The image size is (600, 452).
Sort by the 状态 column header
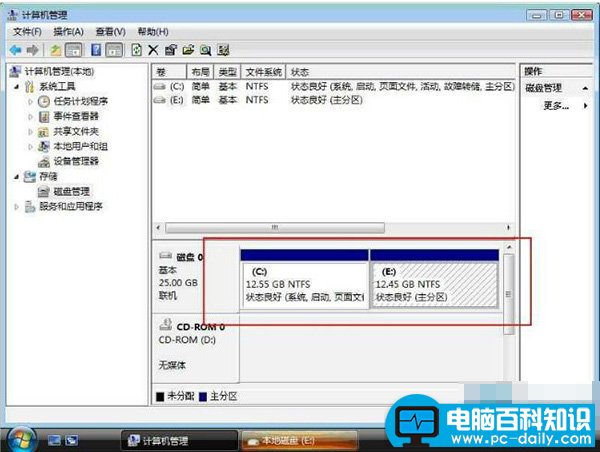(401, 72)
